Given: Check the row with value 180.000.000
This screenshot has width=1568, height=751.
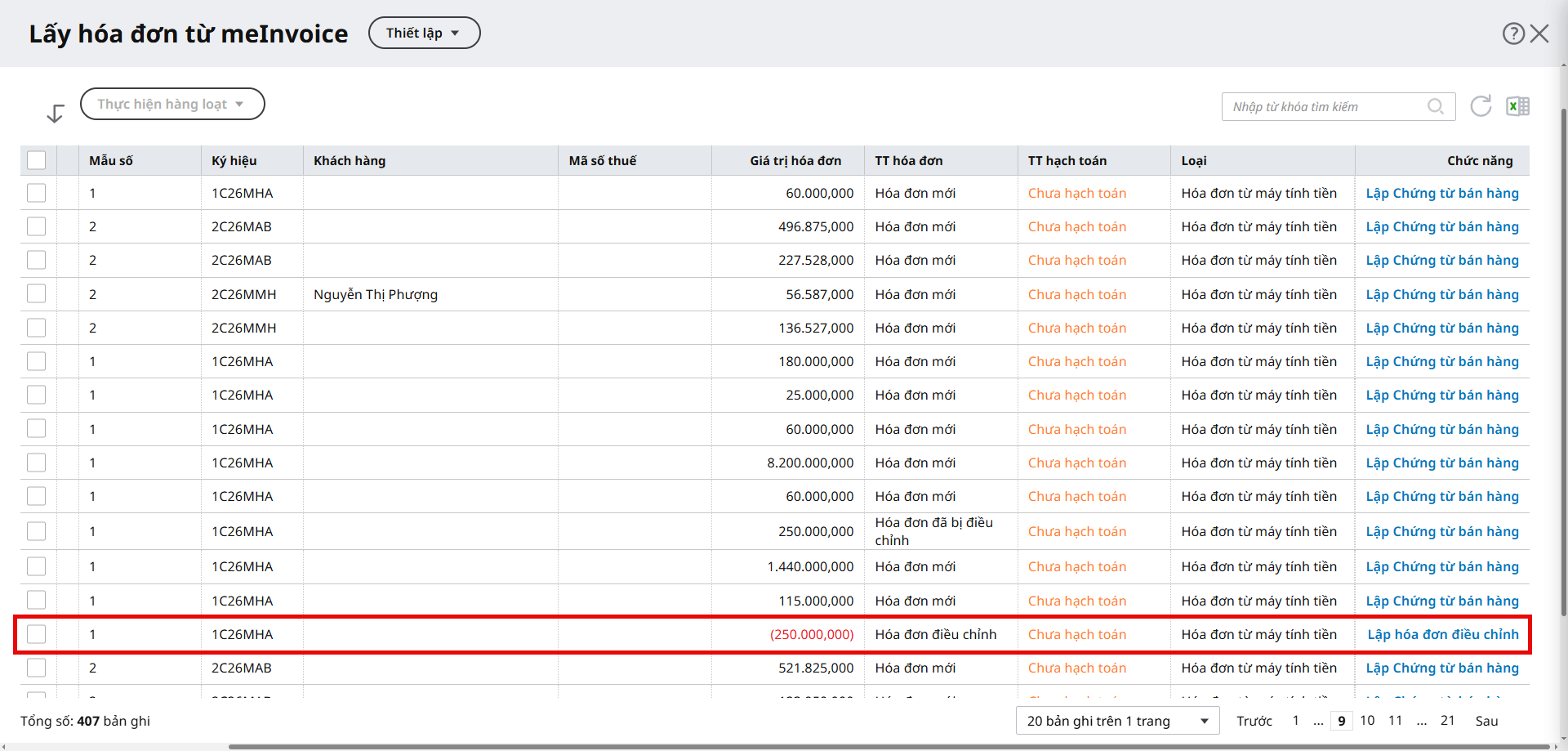Looking at the screenshot, I should click(x=37, y=361).
